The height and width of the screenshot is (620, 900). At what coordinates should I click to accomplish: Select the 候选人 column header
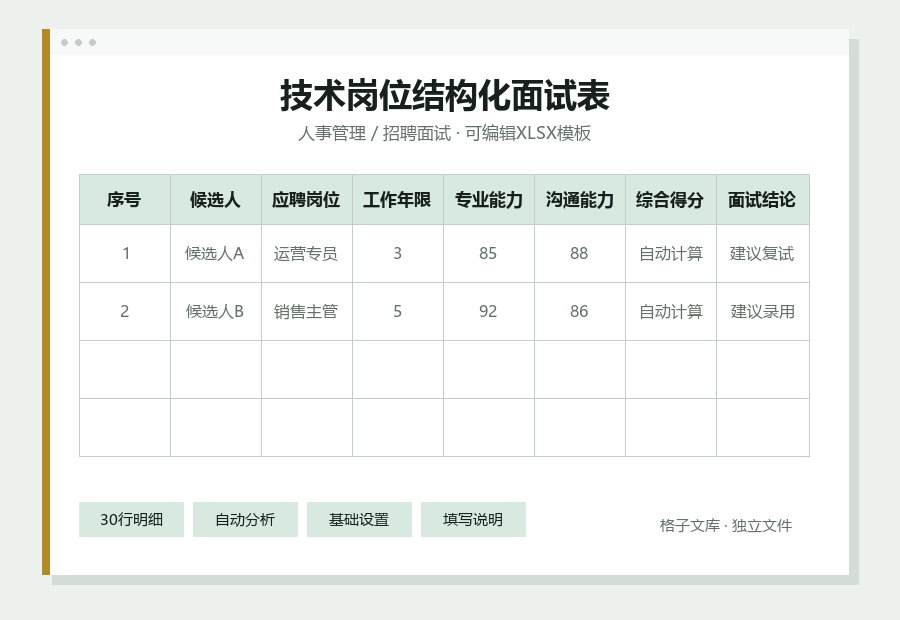(x=216, y=199)
